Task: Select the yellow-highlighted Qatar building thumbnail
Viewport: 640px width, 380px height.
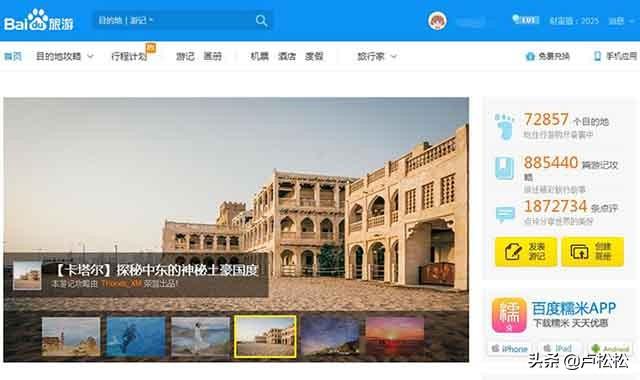Action: (x=265, y=337)
